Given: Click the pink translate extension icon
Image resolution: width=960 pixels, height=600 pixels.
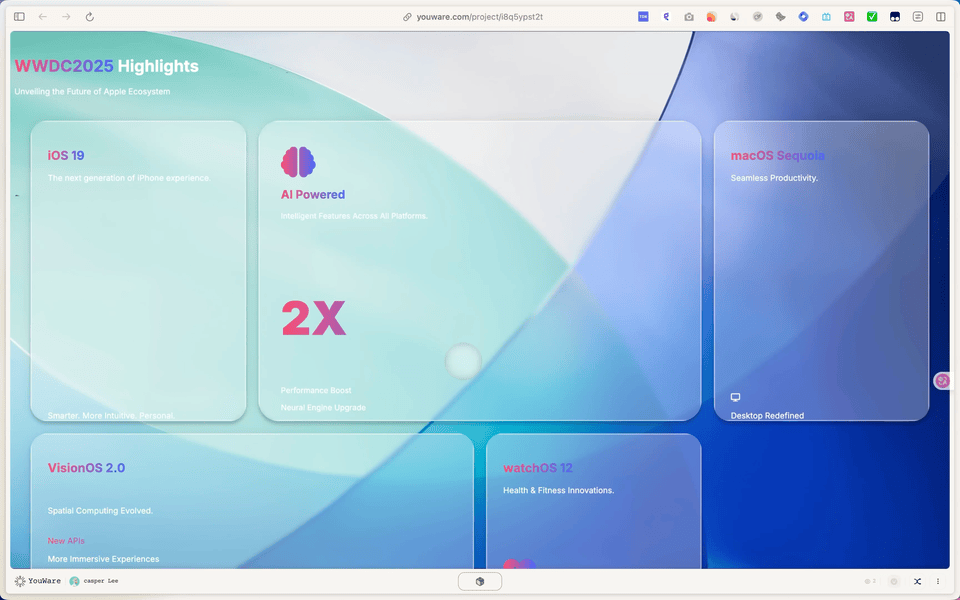Looking at the screenshot, I should pos(849,17).
